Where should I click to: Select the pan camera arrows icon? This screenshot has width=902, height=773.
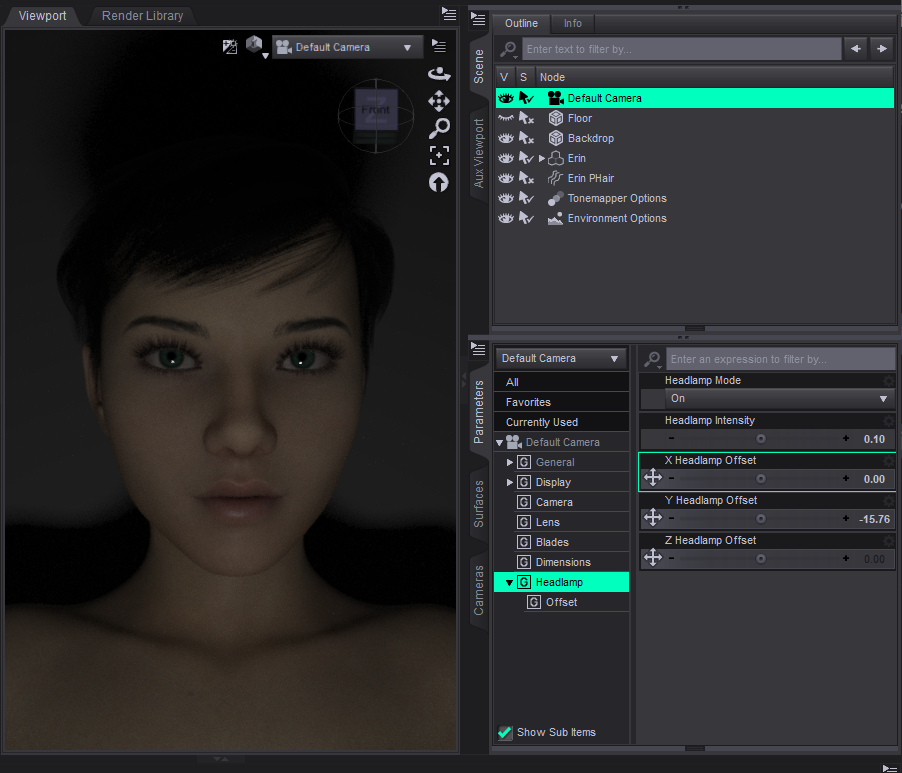tap(439, 100)
